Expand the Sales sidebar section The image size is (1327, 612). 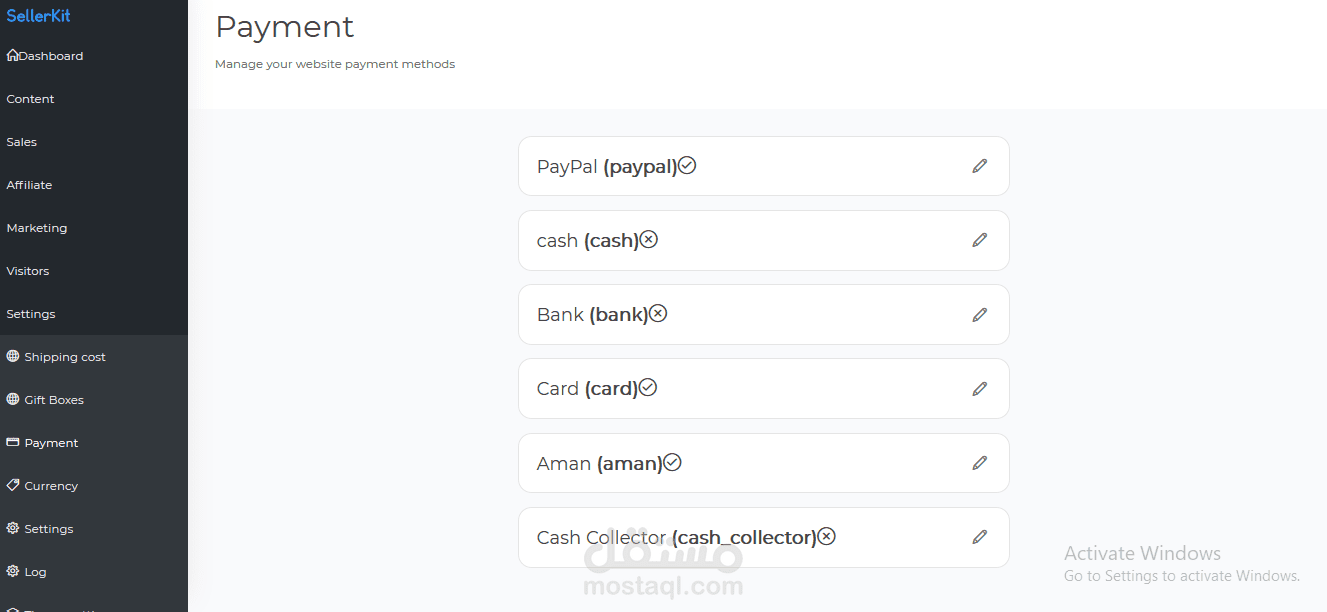point(21,142)
